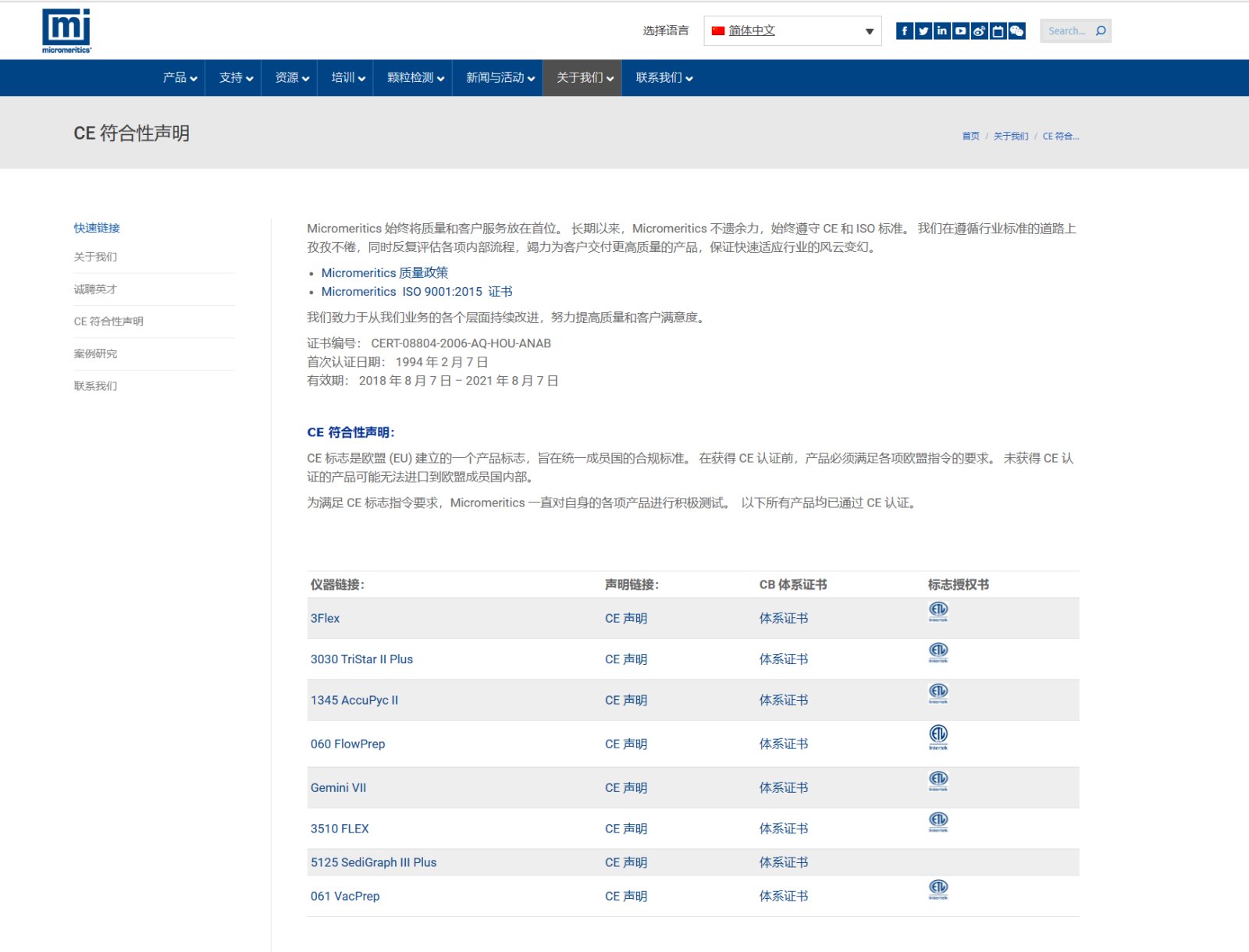This screenshot has height=952, width=1249.
Task: Open the YouTube social icon
Action: click(x=960, y=31)
